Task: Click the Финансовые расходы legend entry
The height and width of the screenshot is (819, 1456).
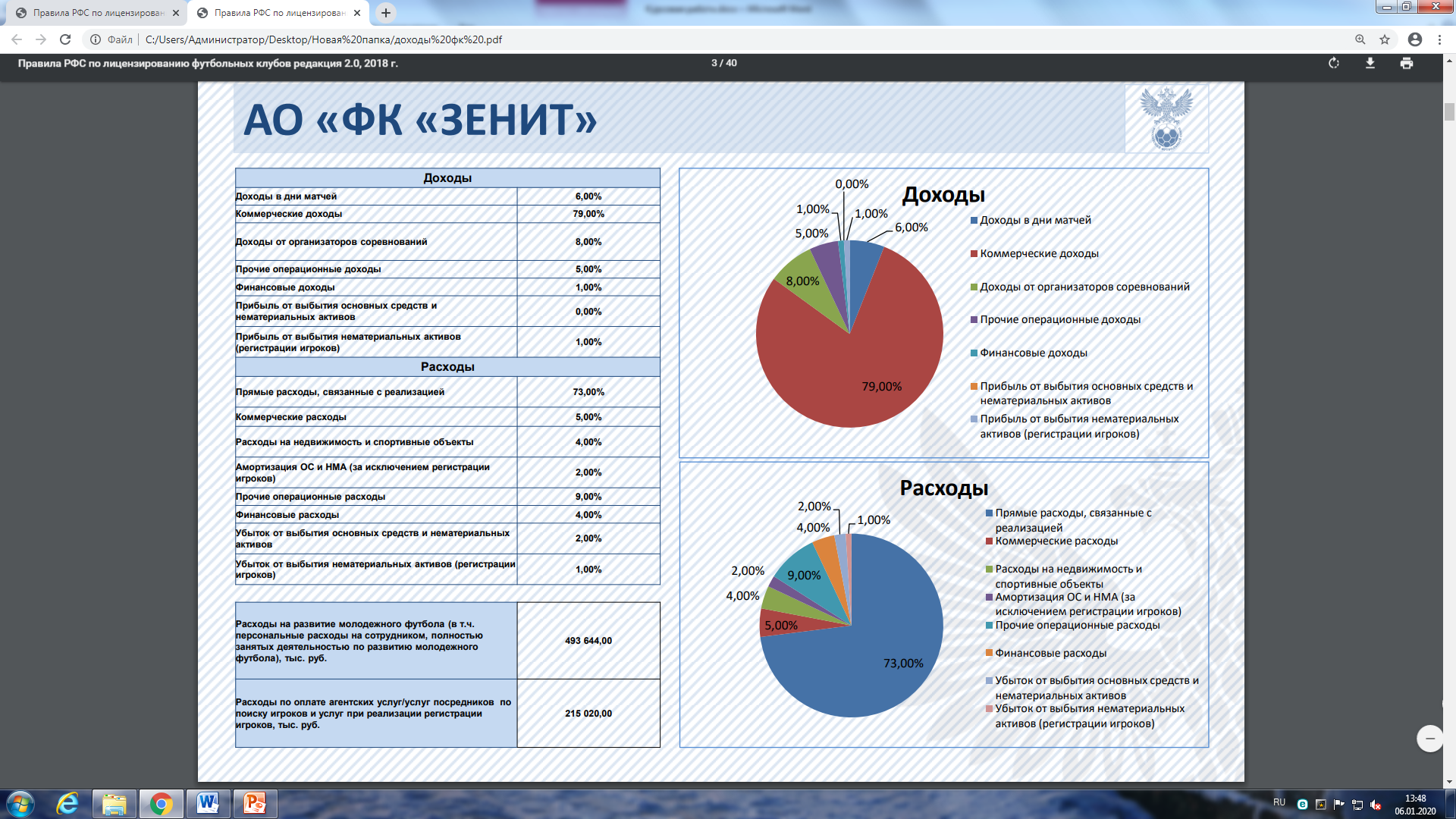Action: pos(1046,653)
